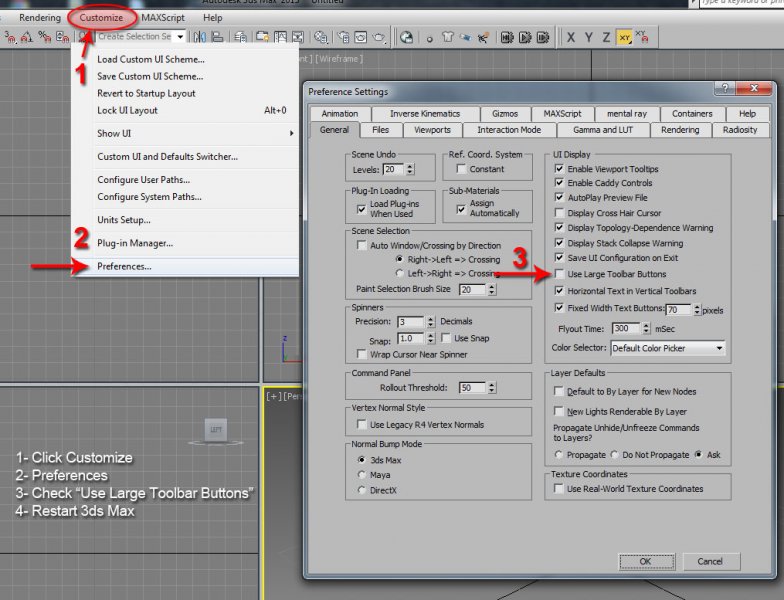This screenshot has width=784, height=600.
Task: Click the Align tool icon
Action: click(x=217, y=37)
